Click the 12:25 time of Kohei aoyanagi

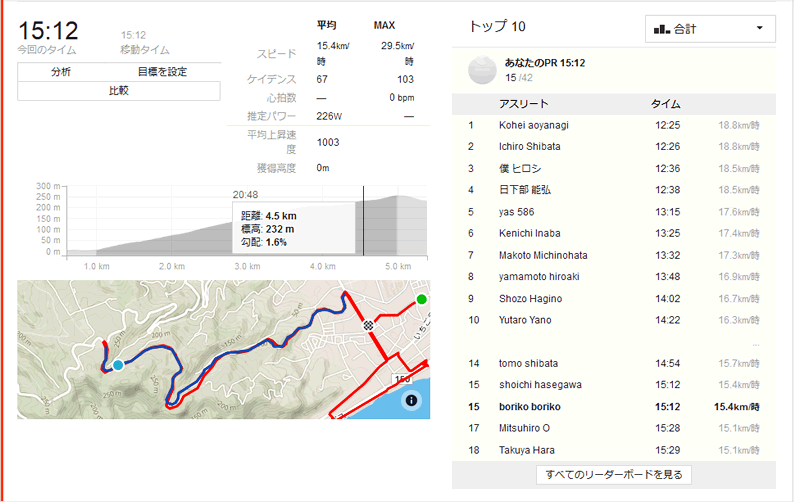pos(667,125)
